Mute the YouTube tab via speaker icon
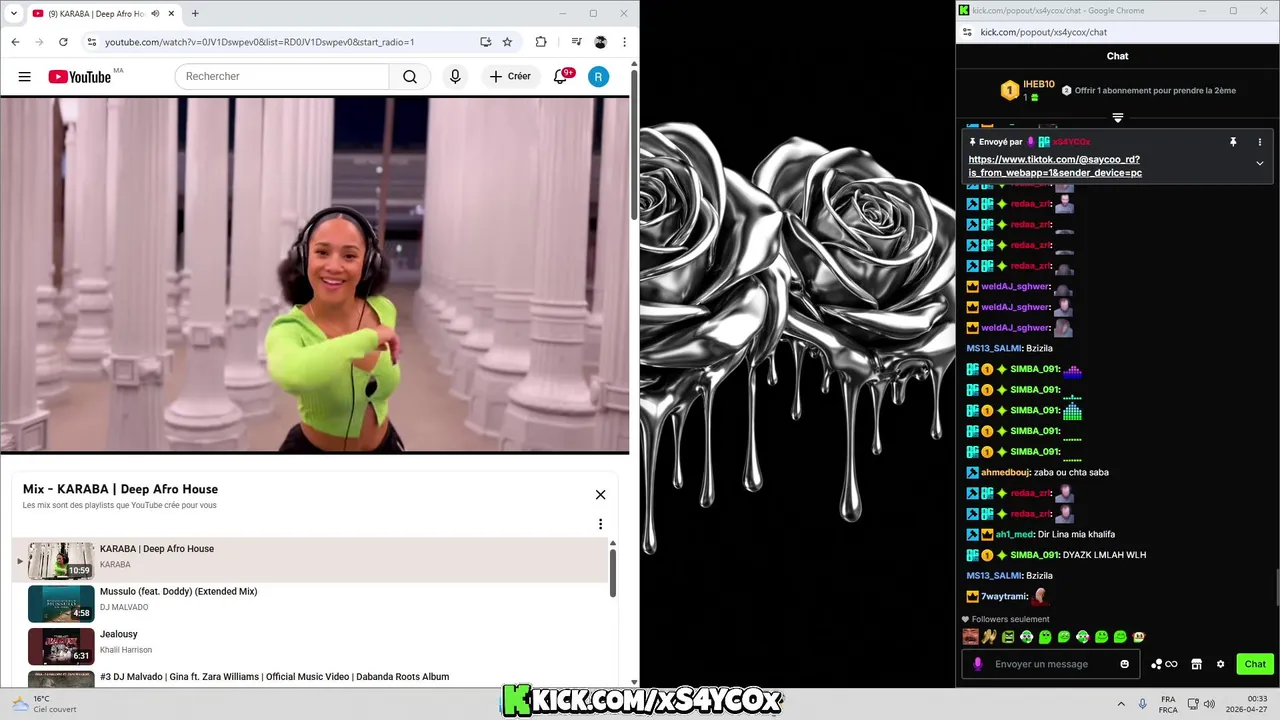1280x720 pixels. tap(155, 13)
